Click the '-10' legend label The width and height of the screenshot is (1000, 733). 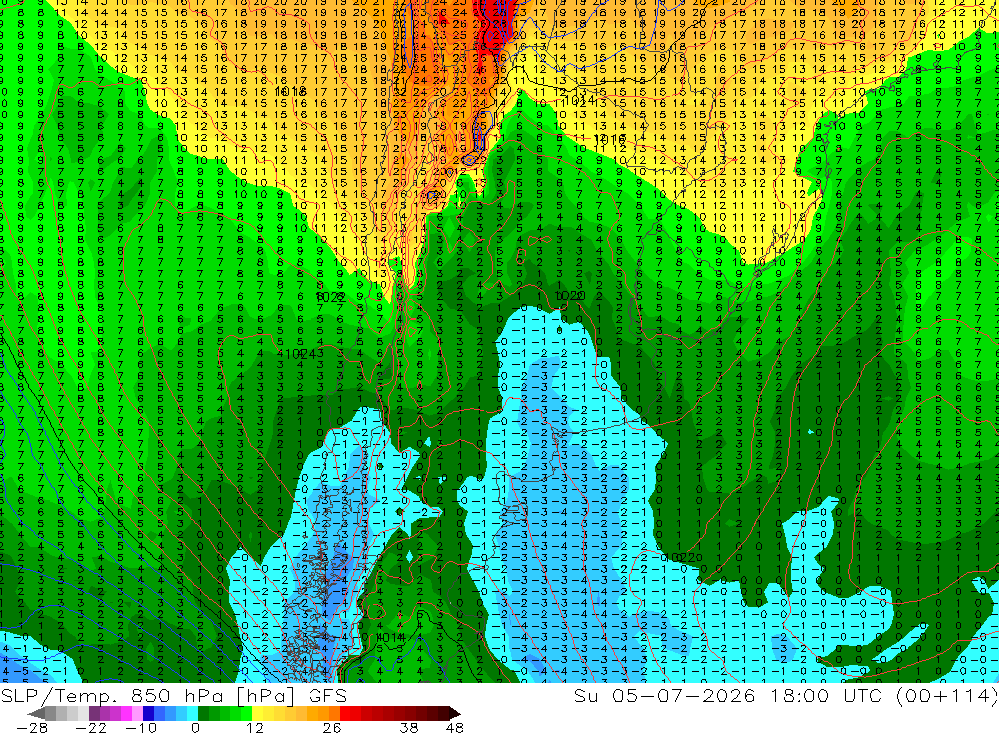pos(140,727)
